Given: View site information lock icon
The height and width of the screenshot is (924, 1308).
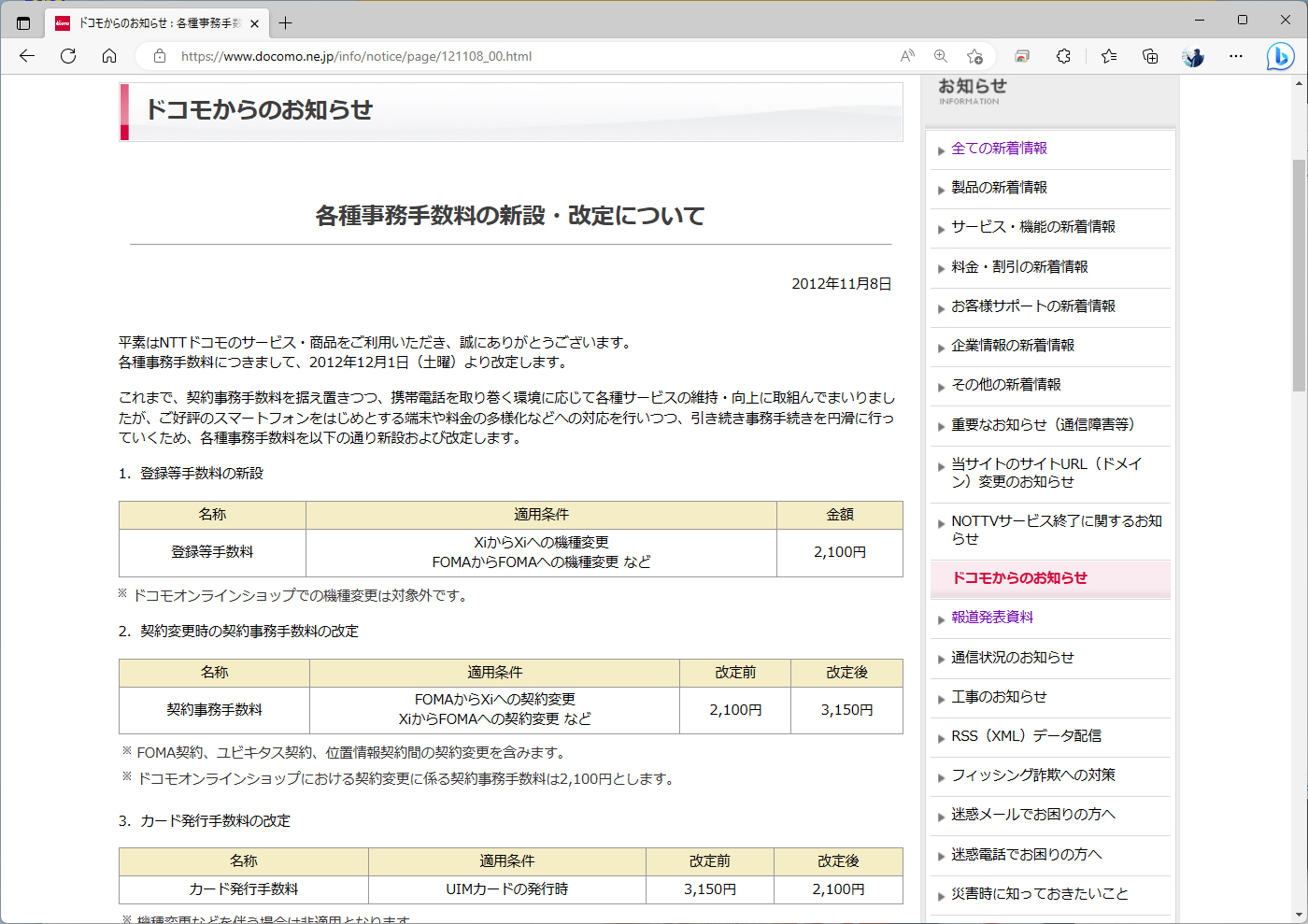Looking at the screenshot, I should pyautogui.click(x=160, y=56).
